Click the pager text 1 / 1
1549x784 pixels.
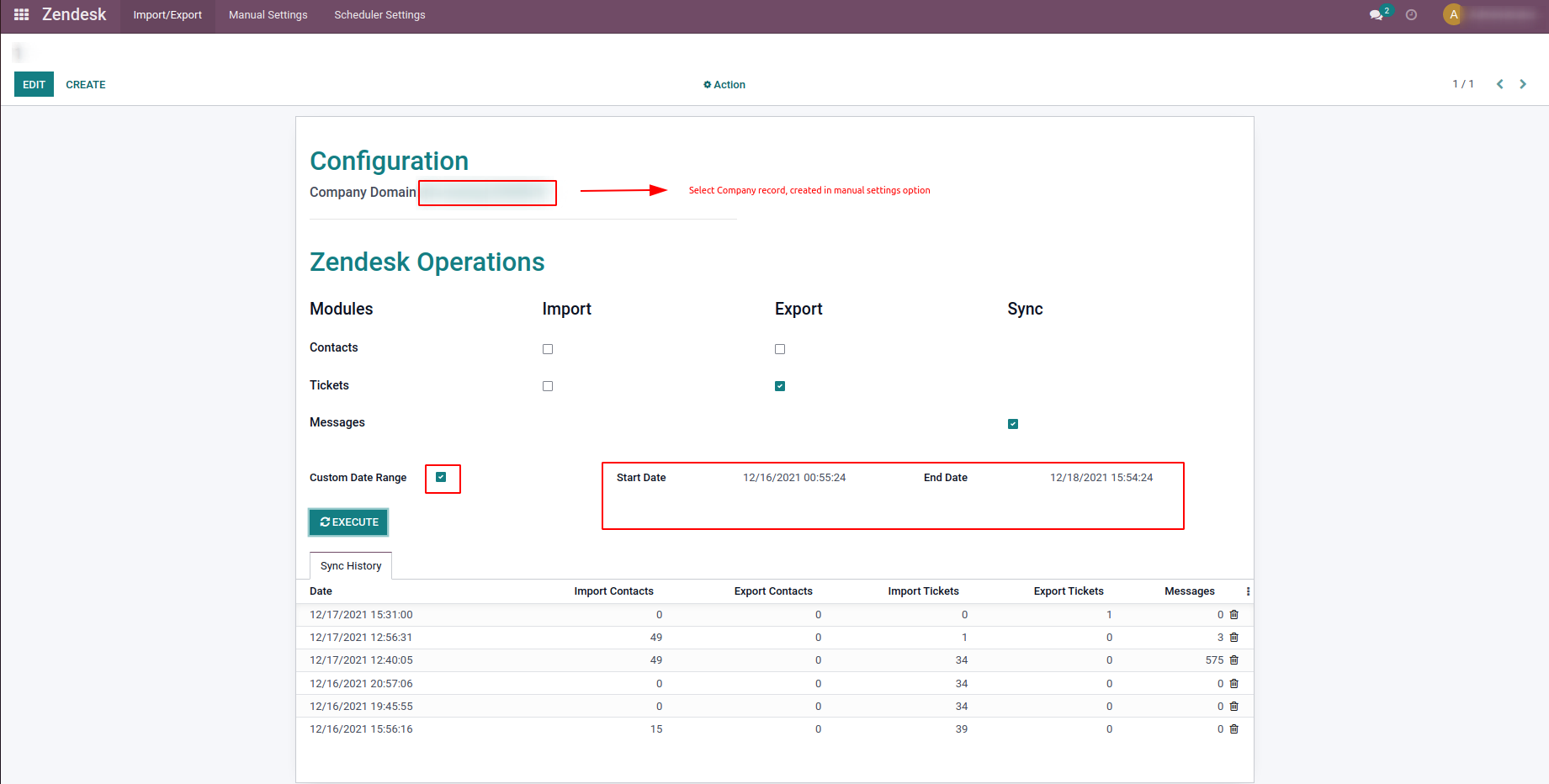[x=1463, y=84]
